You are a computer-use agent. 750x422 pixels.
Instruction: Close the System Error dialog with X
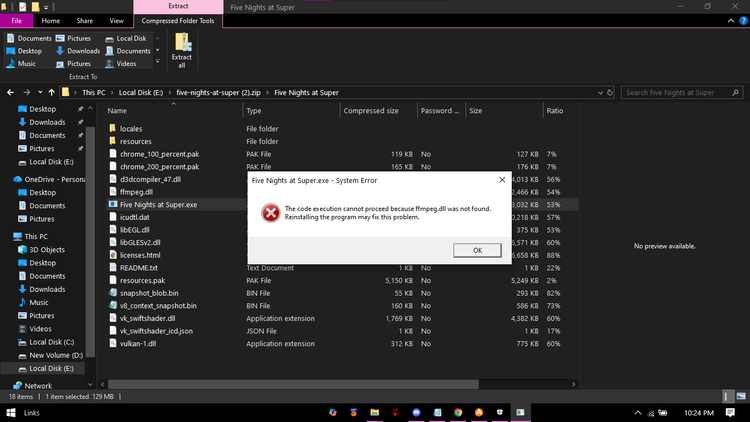click(x=502, y=180)
